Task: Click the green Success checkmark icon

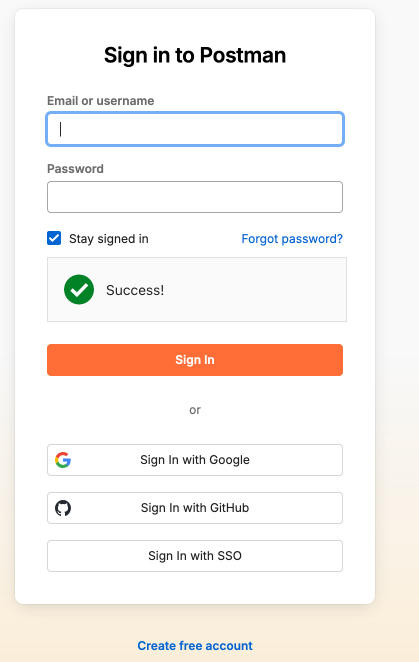Action: pos(79,290)
